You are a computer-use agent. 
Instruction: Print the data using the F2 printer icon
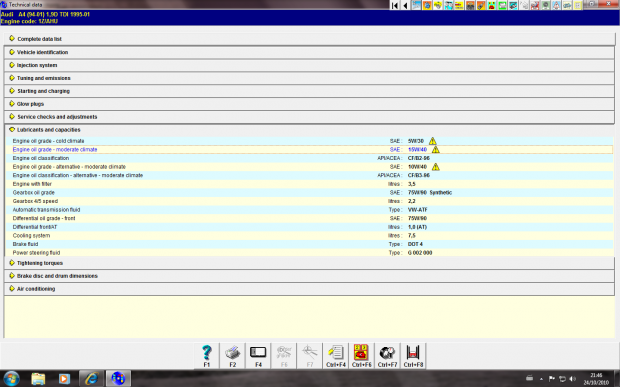click(x=232, y=355)
